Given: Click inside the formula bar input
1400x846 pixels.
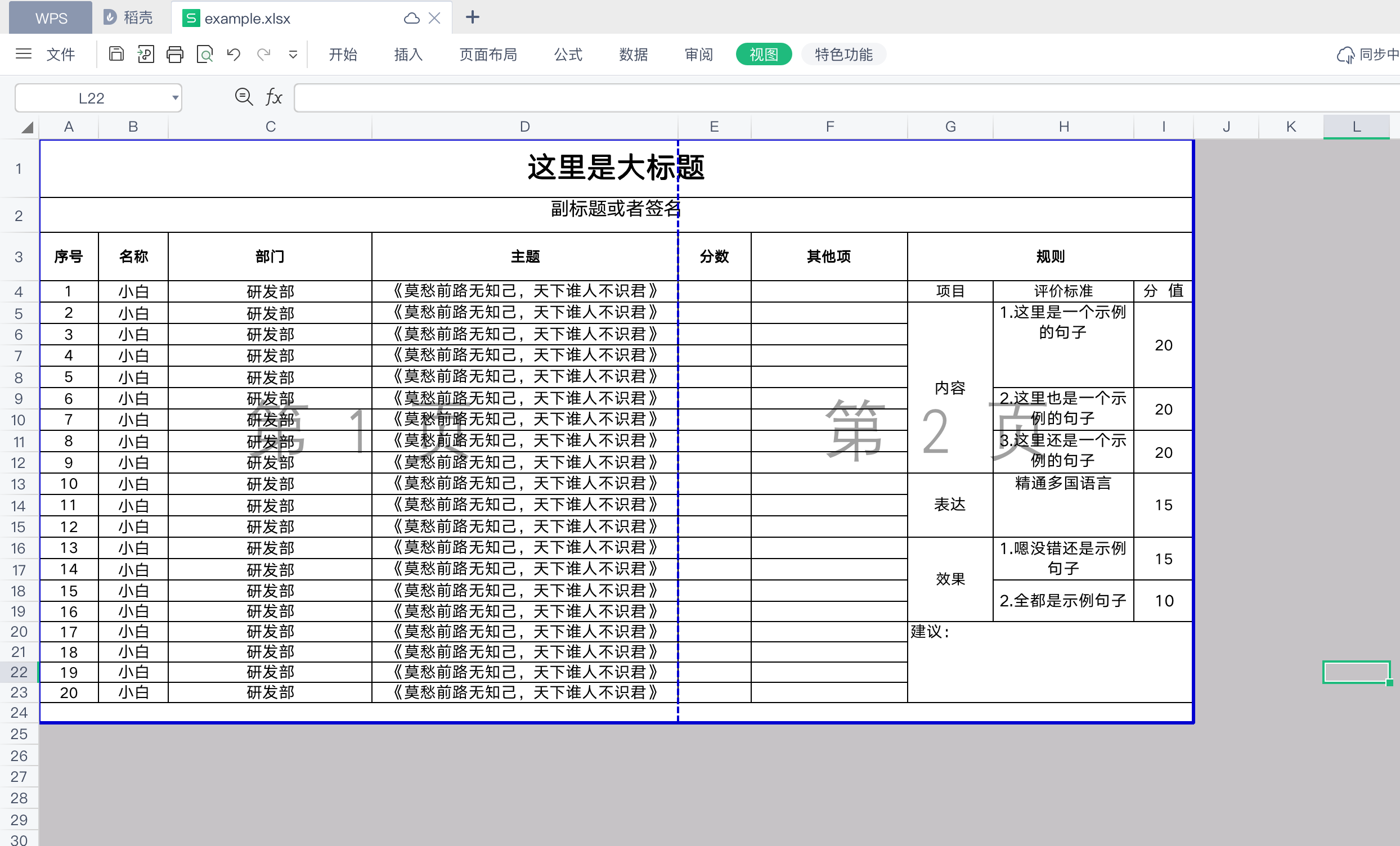Looking at the screenshot, I should [796, 98].
